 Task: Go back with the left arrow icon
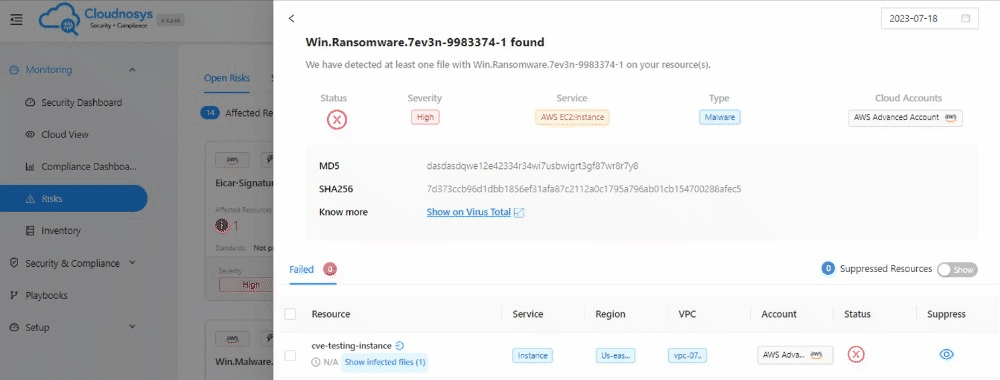pos(291,18)
